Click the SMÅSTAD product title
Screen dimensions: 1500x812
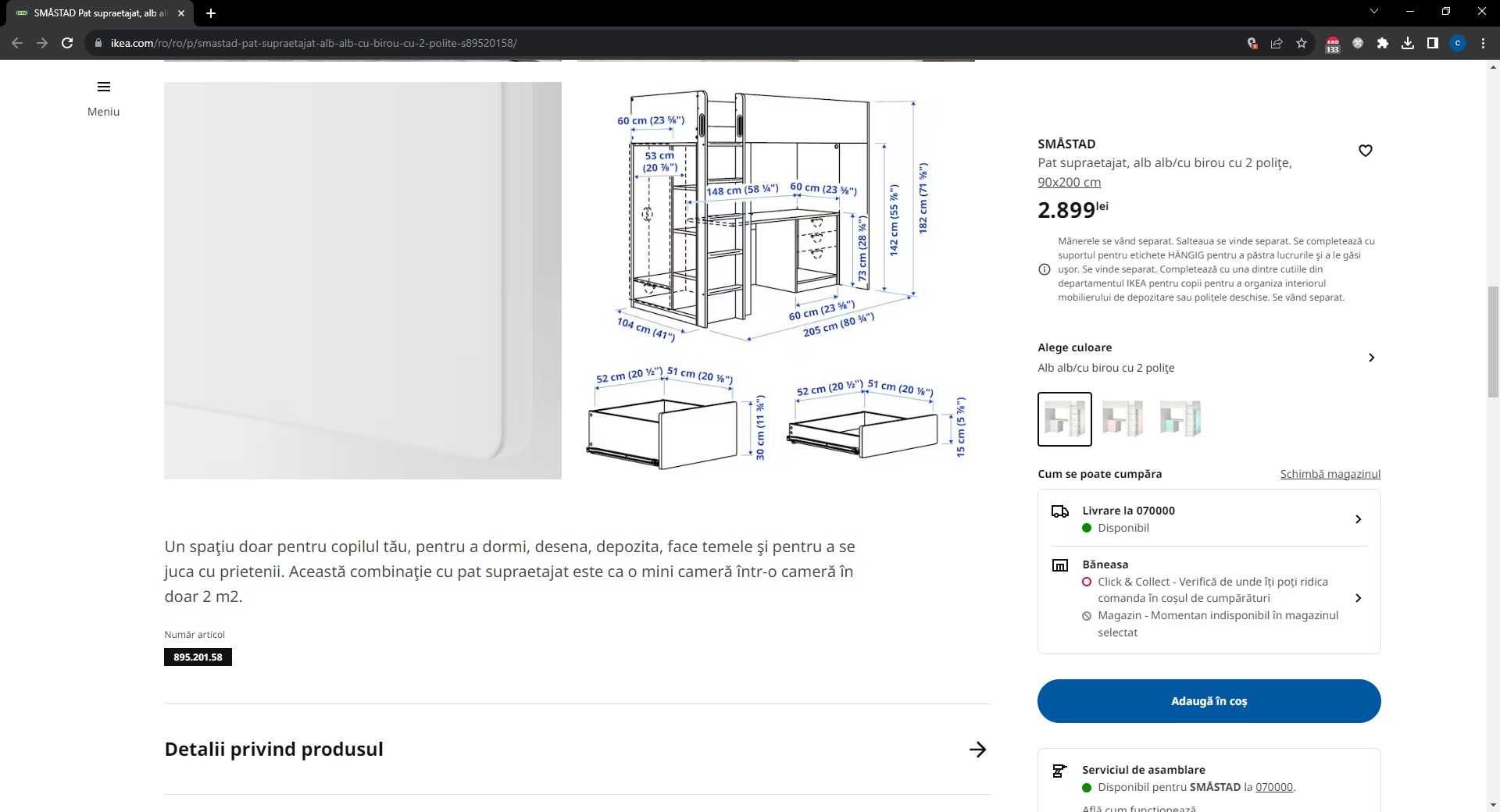click(x=1066, y=144)
